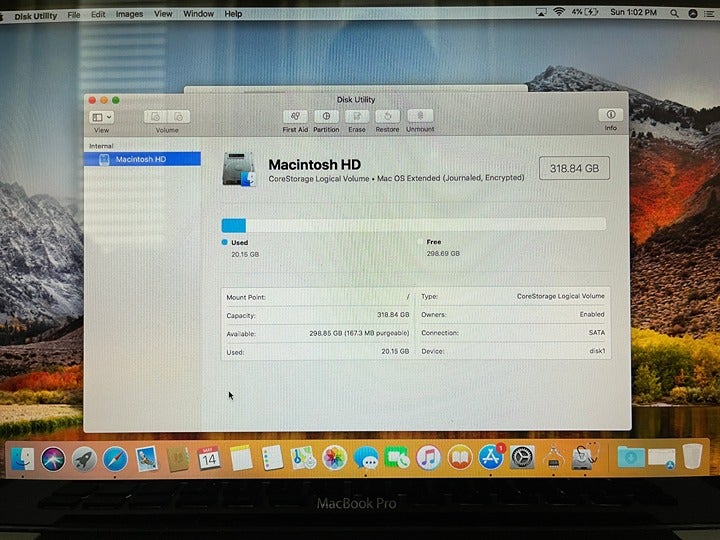Launch Siri from the dock
The image size is (720, 540).
coord(53,459)
